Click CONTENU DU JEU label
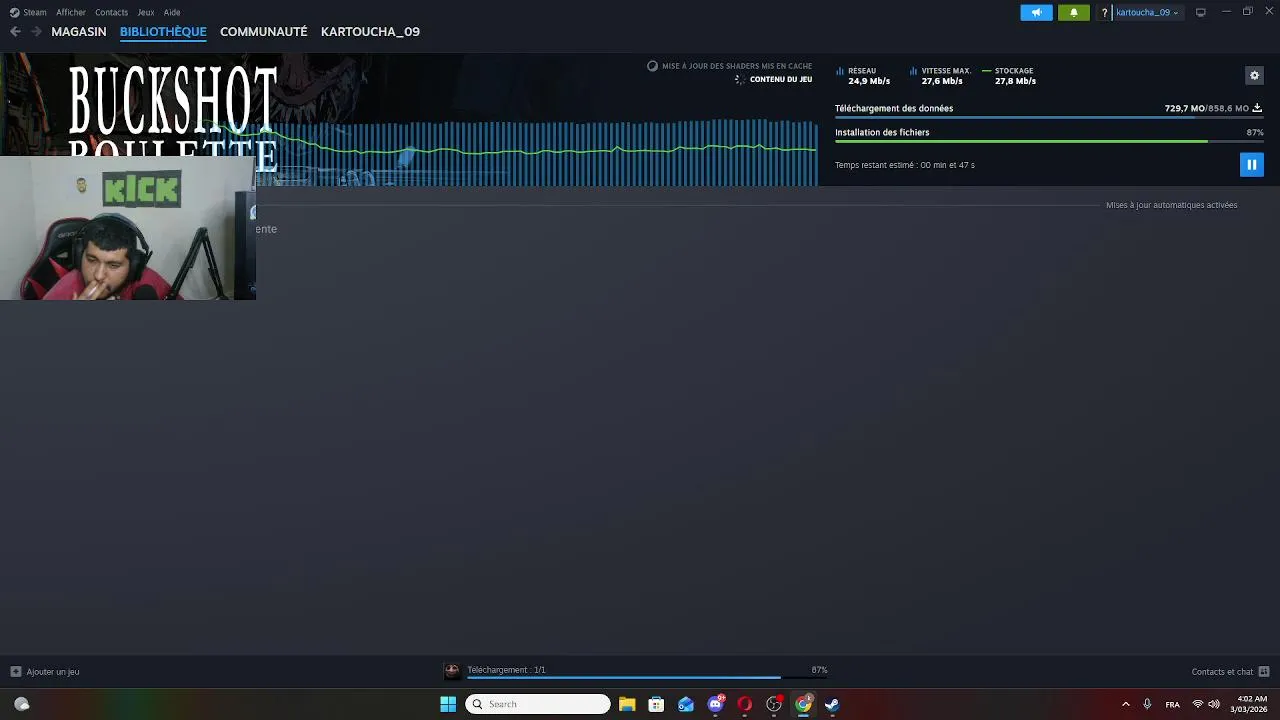Screen dimensions: 1280x720 coord(781,79)
